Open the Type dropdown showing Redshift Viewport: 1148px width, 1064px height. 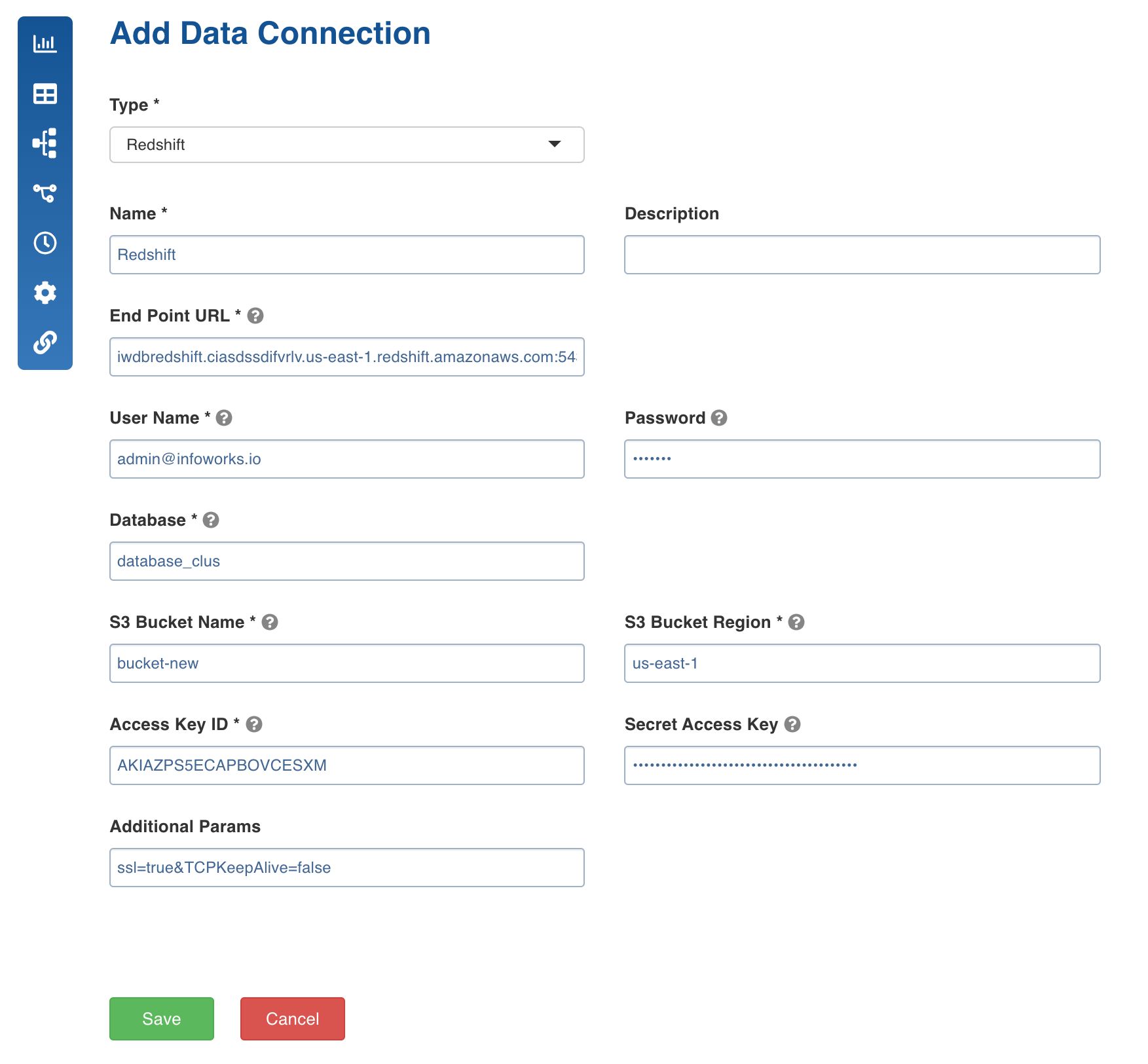[x=347, y=145]
